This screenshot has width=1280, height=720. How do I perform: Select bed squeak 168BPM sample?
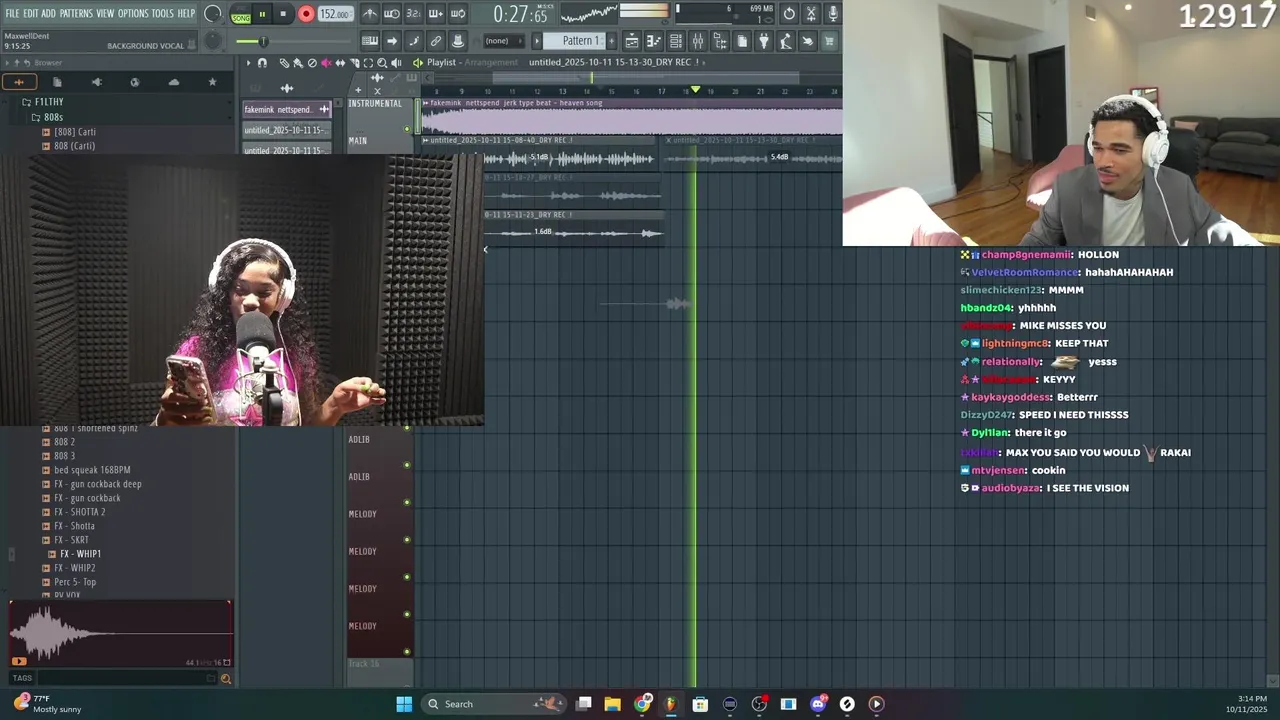(92, 470)
